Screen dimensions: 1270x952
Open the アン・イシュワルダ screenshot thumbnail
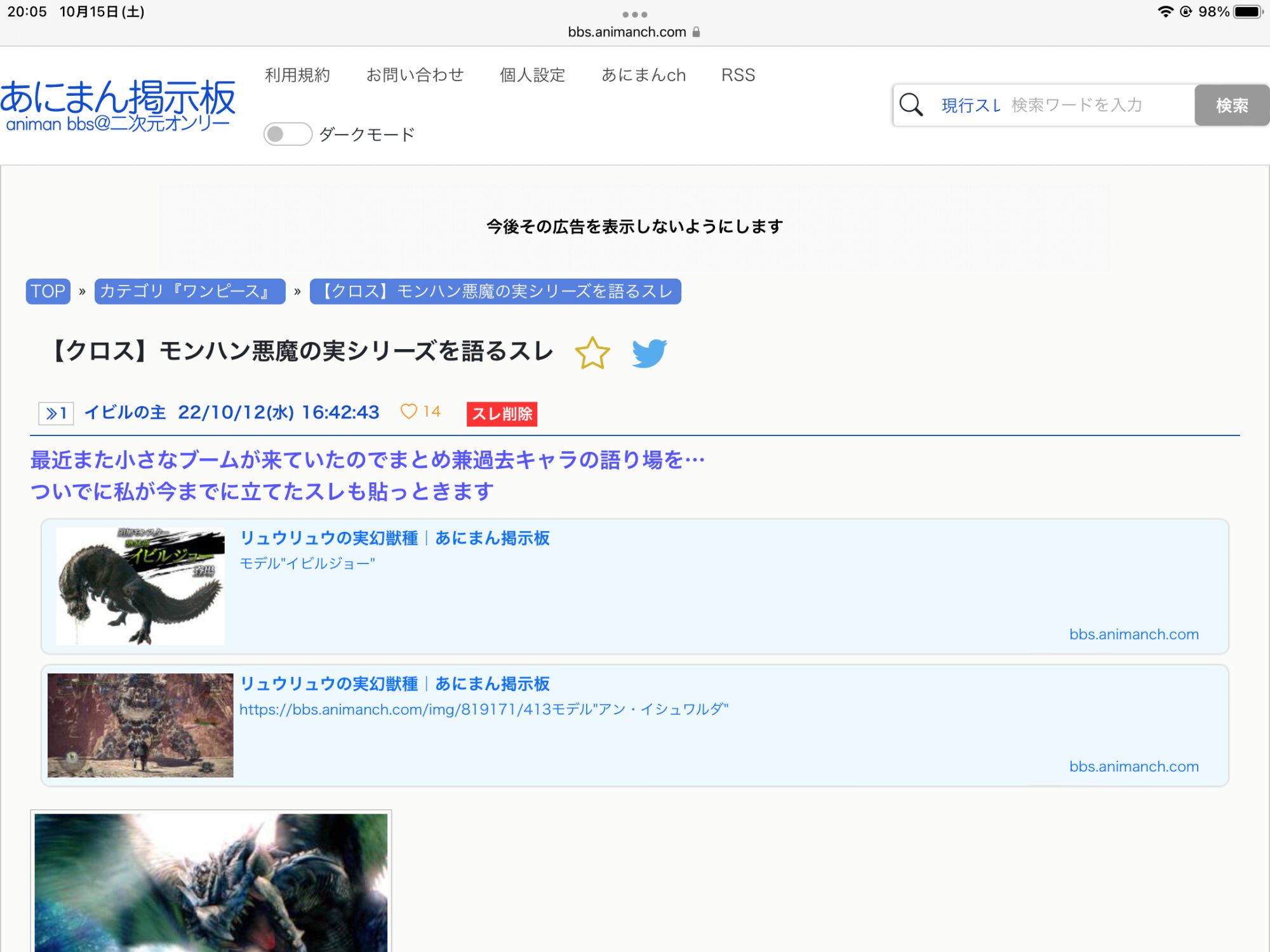[140, 725]
